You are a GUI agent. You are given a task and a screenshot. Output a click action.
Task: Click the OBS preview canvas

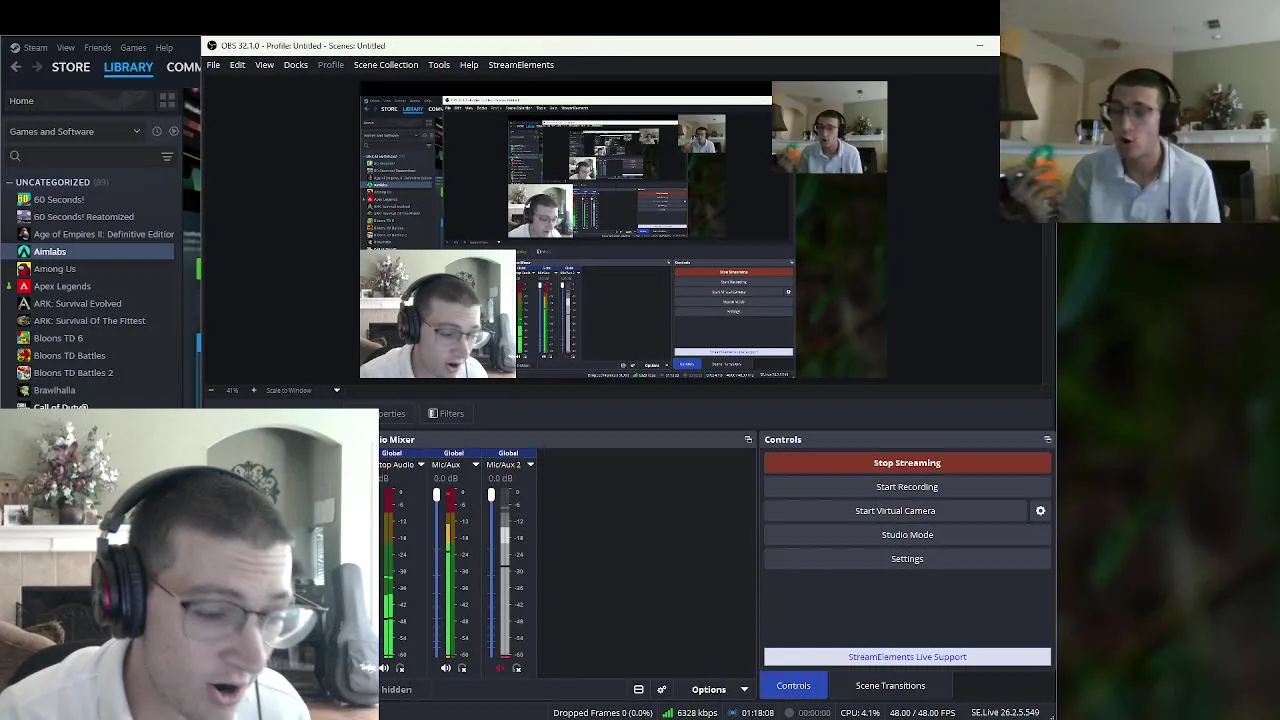[623, 230]
